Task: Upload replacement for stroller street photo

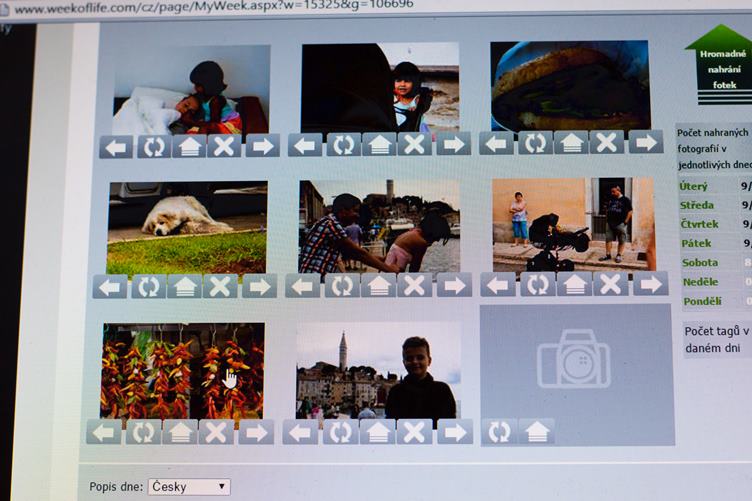Action: pyautogui.click(x=575, y=284)
